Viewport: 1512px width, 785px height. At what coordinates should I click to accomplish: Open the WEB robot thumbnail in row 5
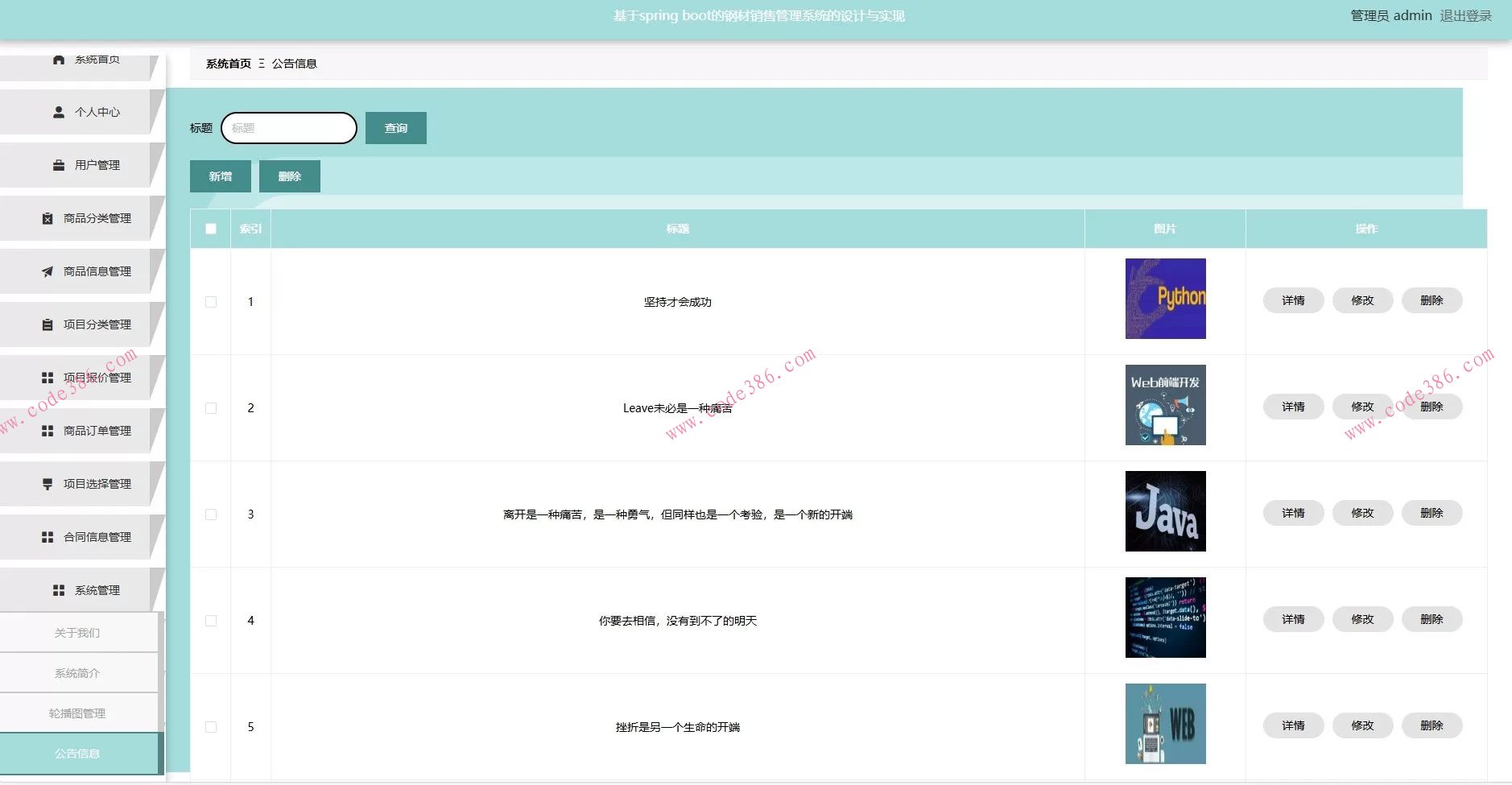click(1166, 724)
